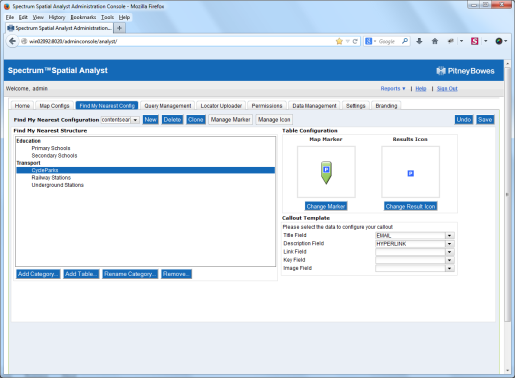This screenshot has width=515, height=378.
Task: Click Add Table button
Action: tap(81, 274)
